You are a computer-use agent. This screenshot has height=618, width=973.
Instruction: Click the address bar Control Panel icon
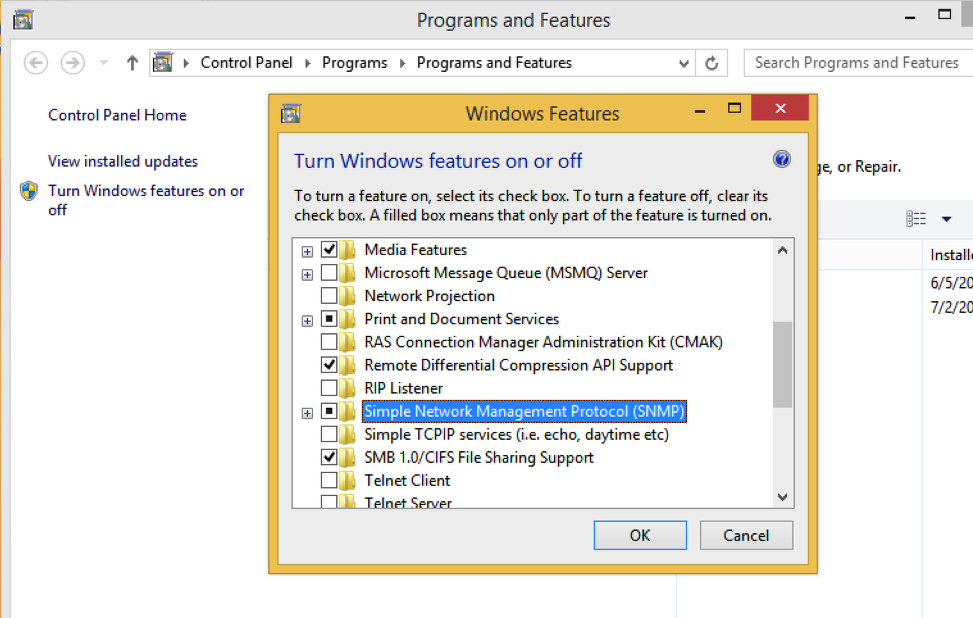tap(163, 63)
